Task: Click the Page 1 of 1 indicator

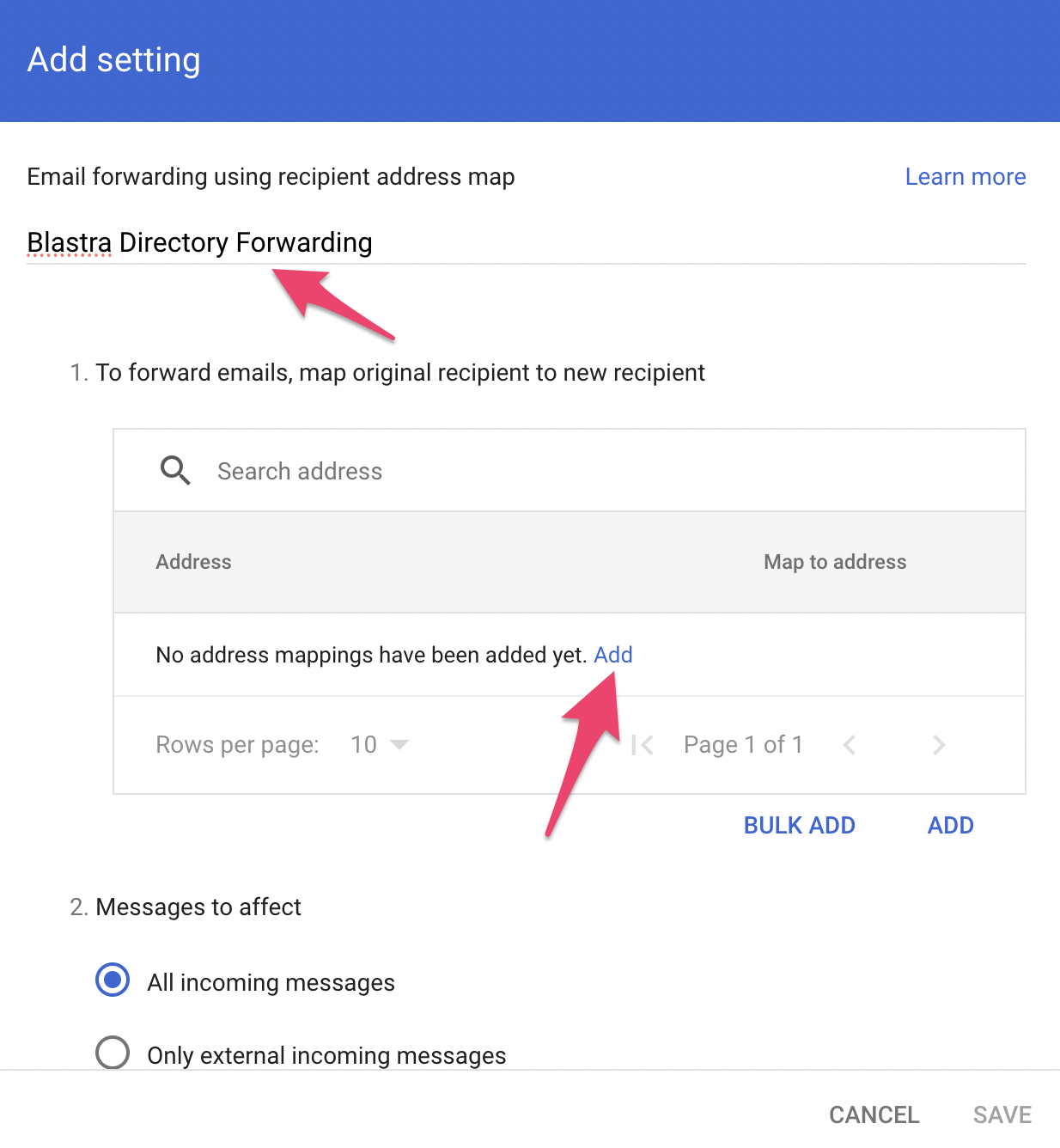Action: tap(743, 745)
